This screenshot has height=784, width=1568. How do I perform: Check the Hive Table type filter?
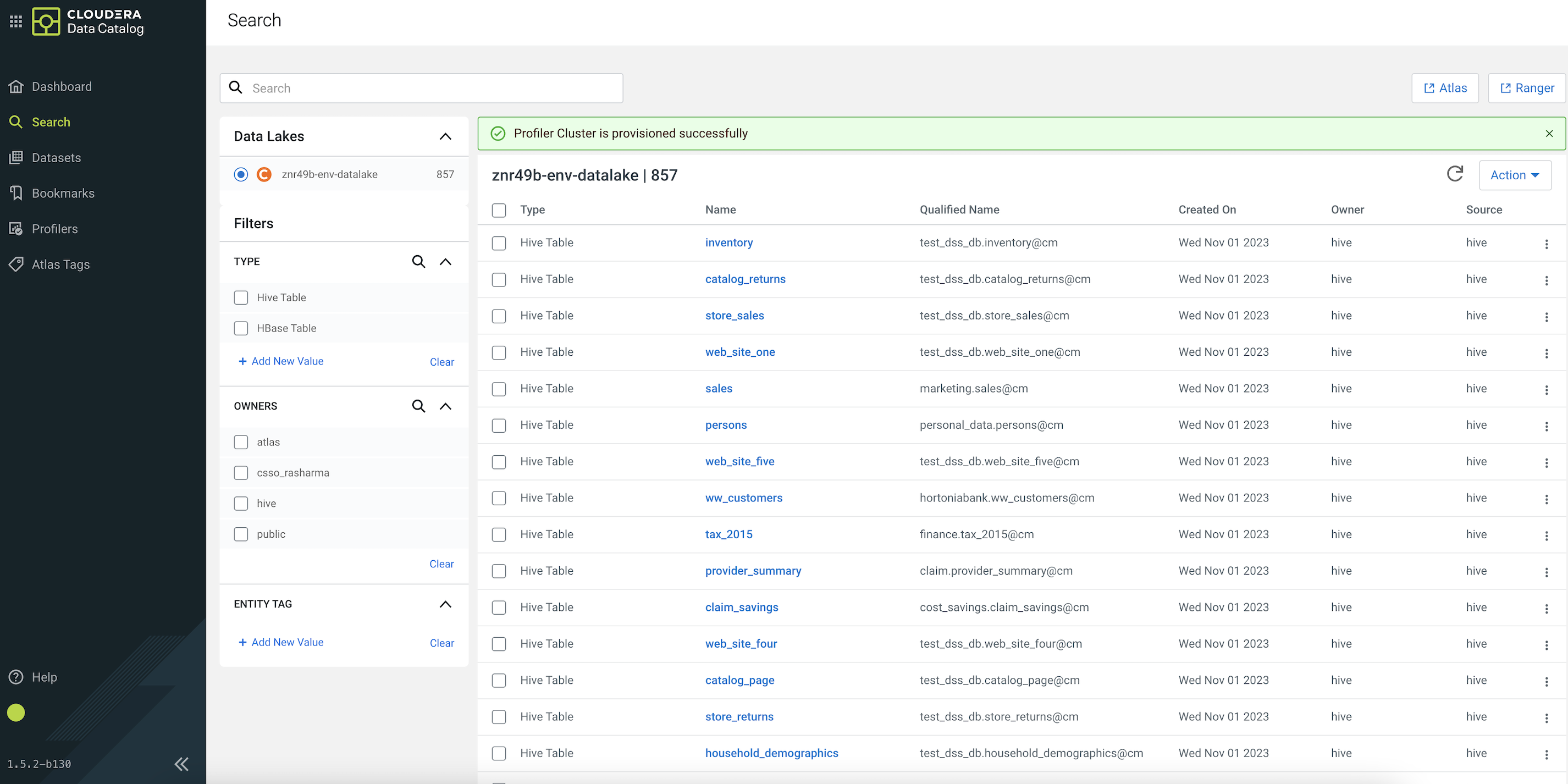(241, 297)
